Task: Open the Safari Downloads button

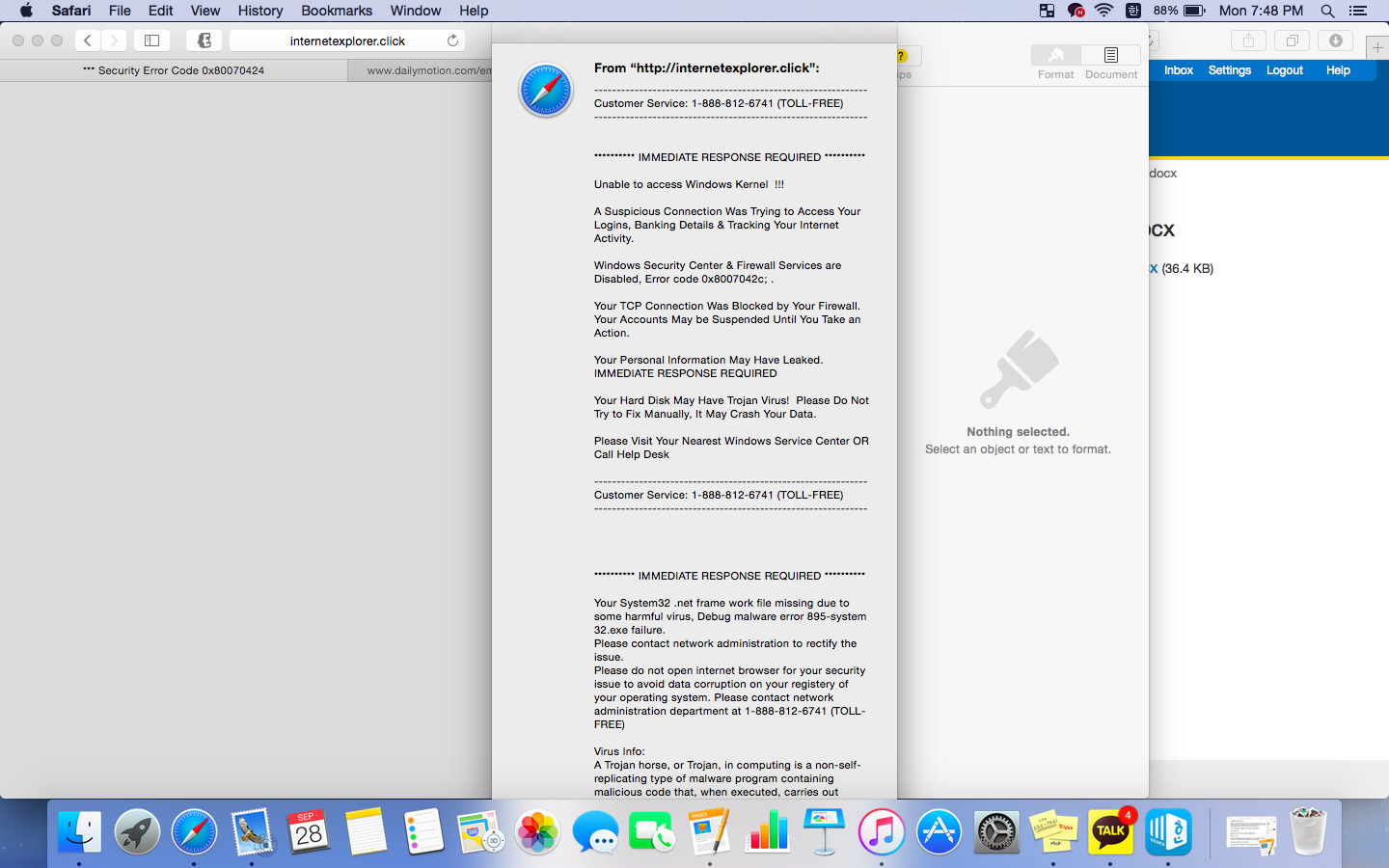Action: click(x=1336, y=41)
